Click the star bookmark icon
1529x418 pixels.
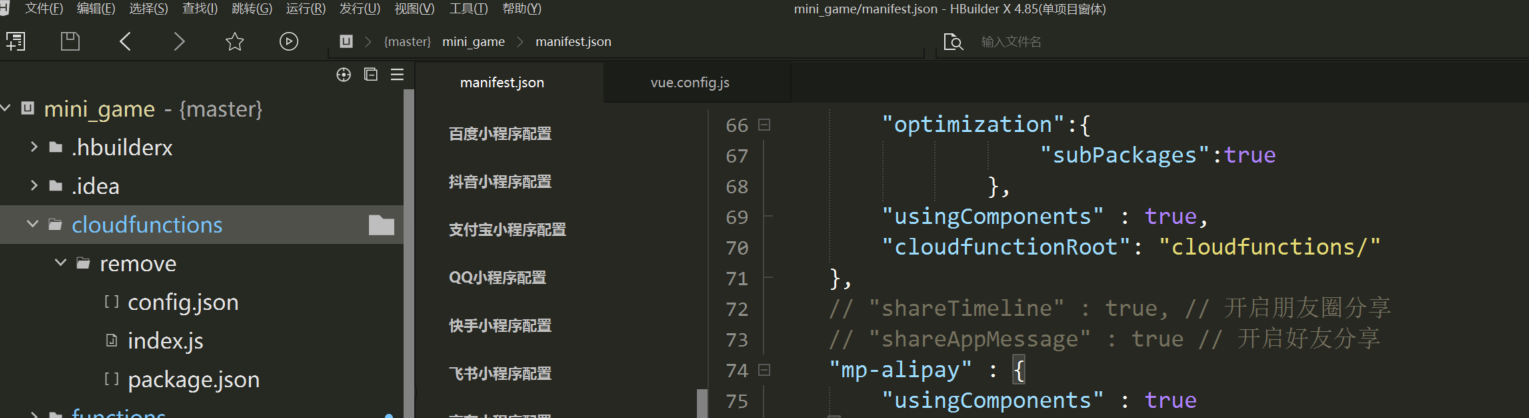click(234, 41)
